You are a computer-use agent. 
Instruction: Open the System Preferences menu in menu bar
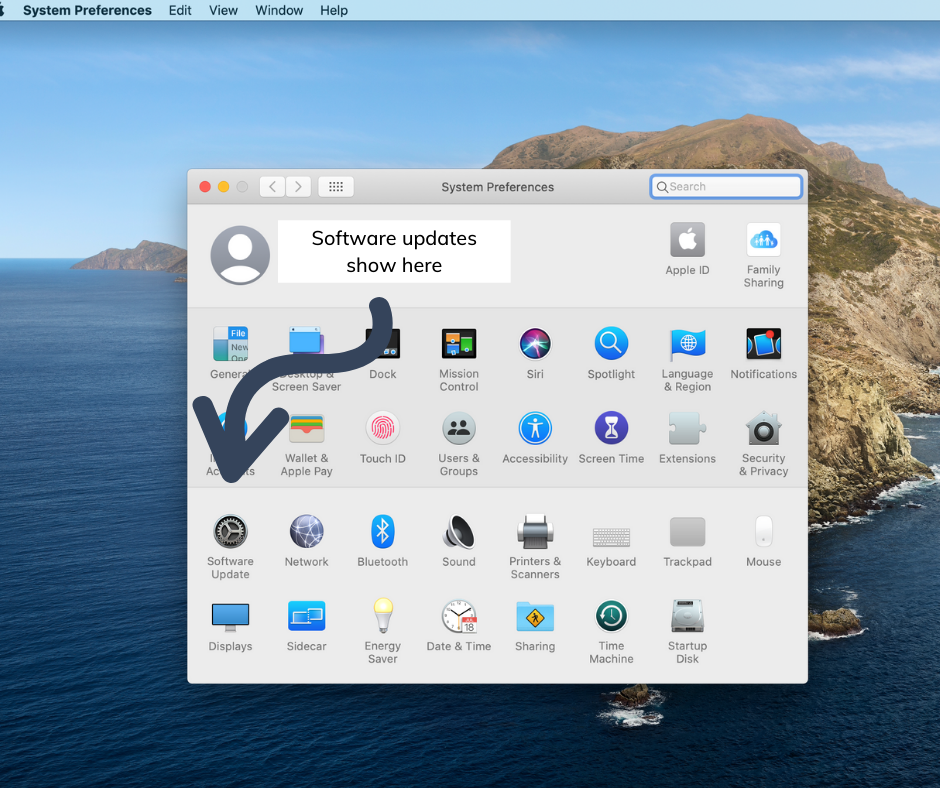pos(87,10)
